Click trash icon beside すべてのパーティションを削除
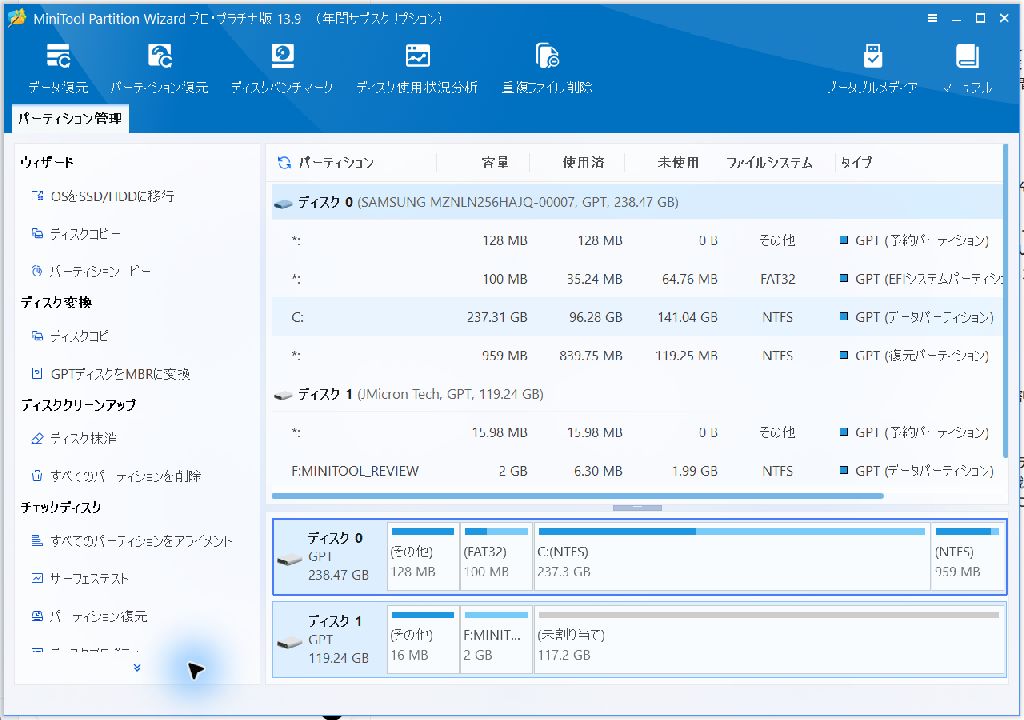Screen dimensions: 1024x720 (38, 476)
